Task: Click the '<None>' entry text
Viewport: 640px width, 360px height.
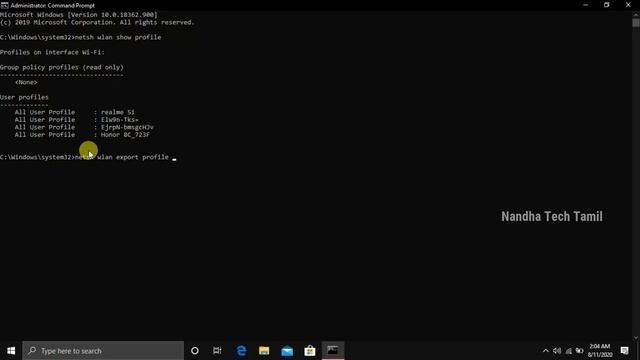Action: (x=26, y=82)
